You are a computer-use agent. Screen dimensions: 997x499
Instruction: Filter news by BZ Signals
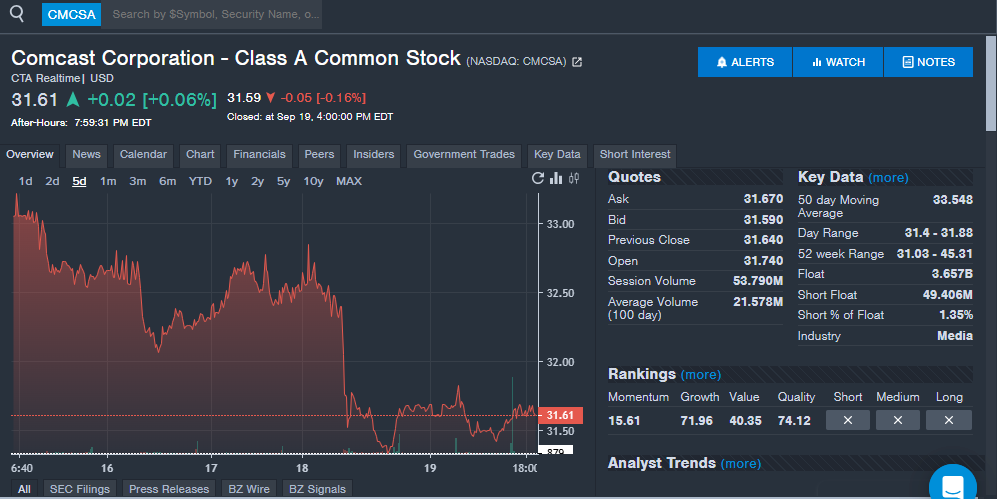pyautogui.click(x=317, y=489)
